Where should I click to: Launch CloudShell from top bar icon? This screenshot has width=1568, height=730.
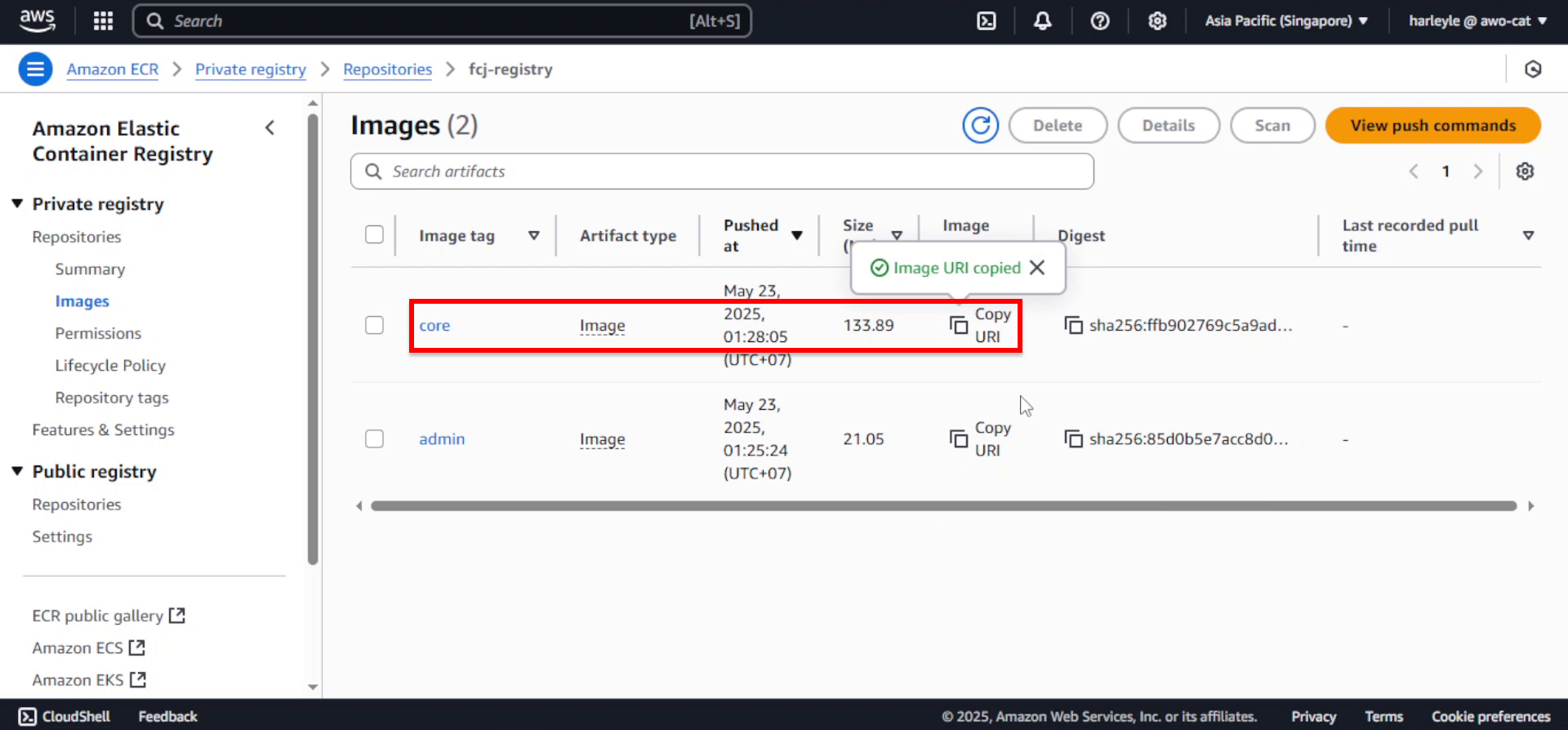(987, 20)
